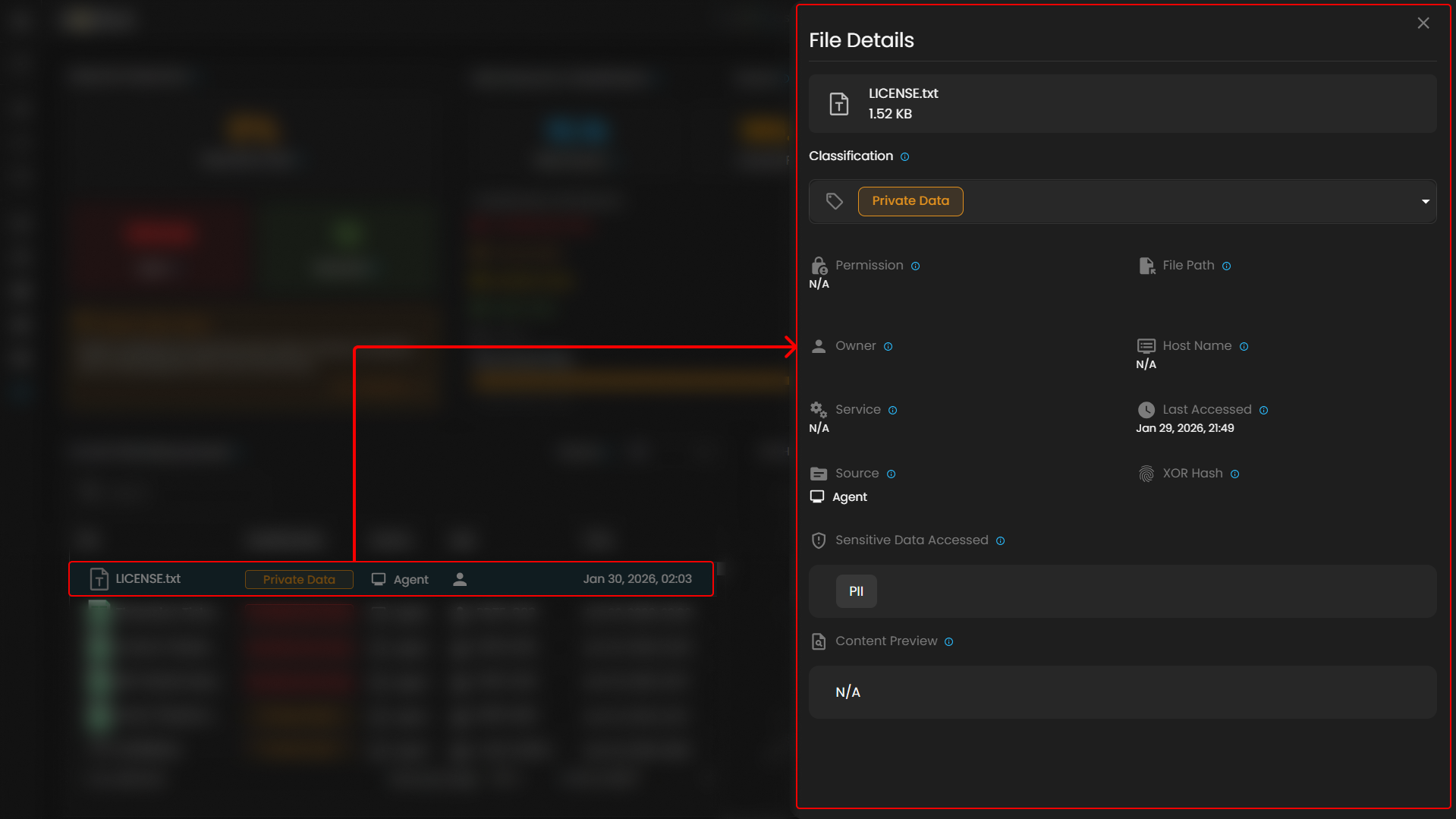Click the Agent source icon in file row
This screenshot has height=819, width=1456.
point(379,580)
